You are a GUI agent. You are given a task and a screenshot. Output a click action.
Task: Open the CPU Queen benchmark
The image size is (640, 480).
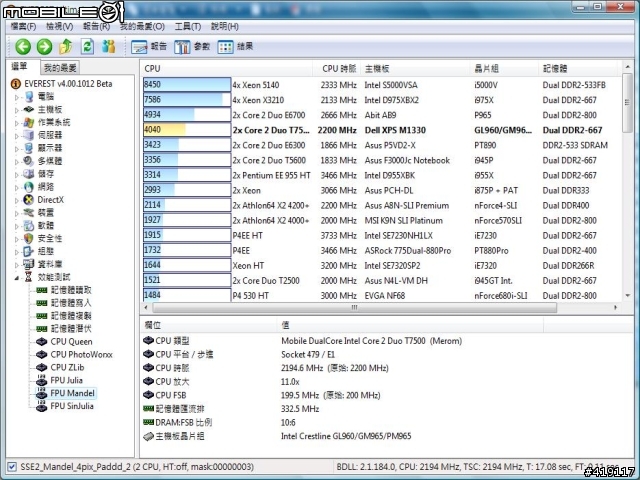click(x=64, y=342)
